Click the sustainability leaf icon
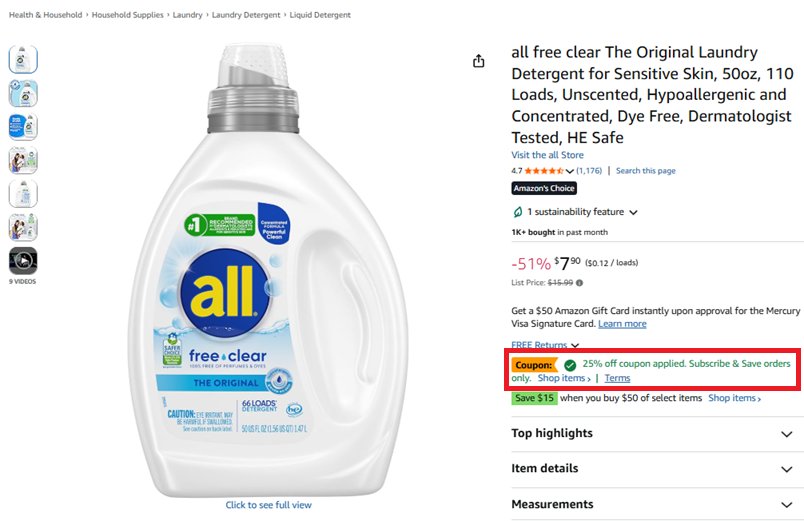The width and height of the screenshot is (804, 521). coord(518,212)
